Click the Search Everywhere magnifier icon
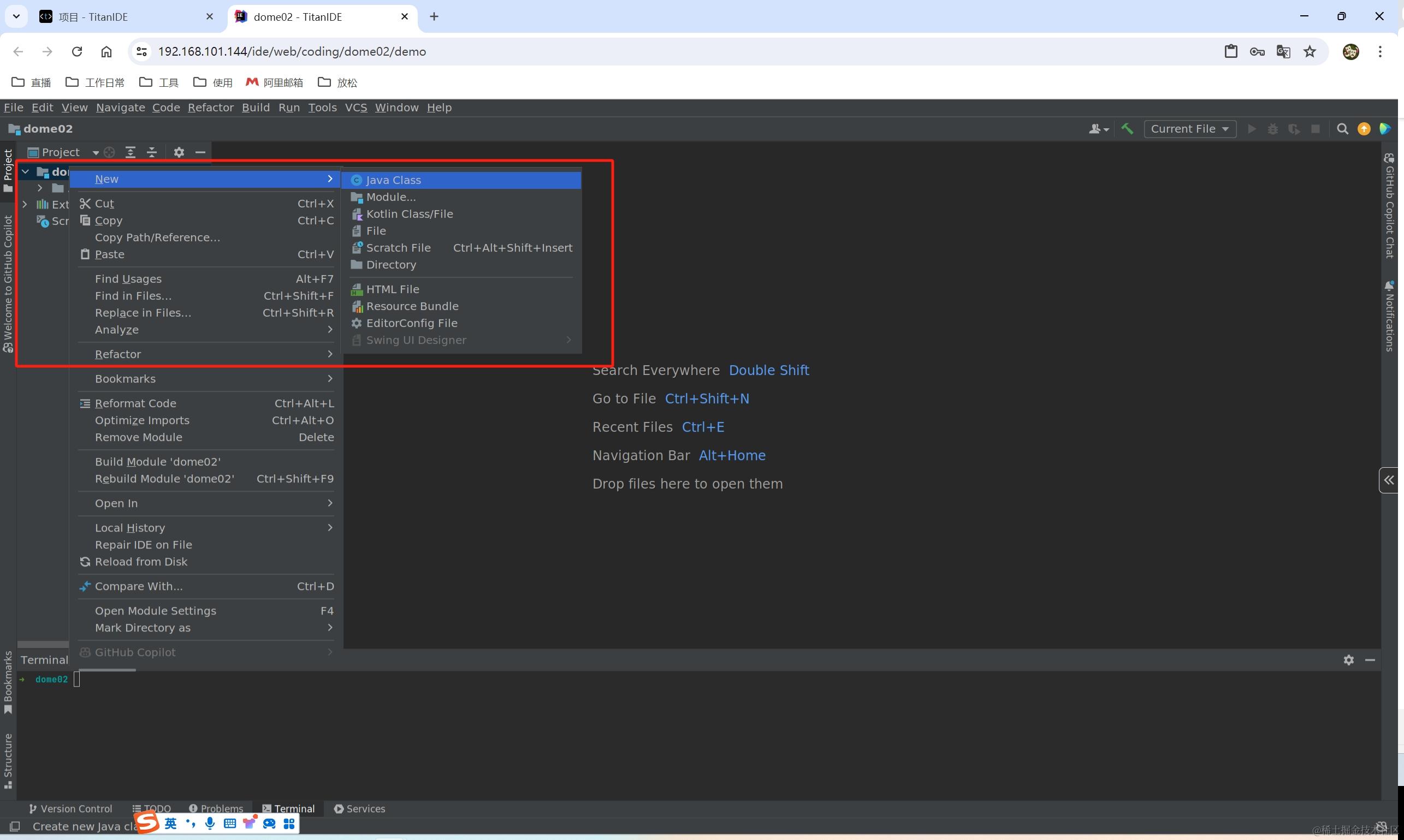The width and height of the screenshot is (1404, 840). click(x=1342, y=129)
